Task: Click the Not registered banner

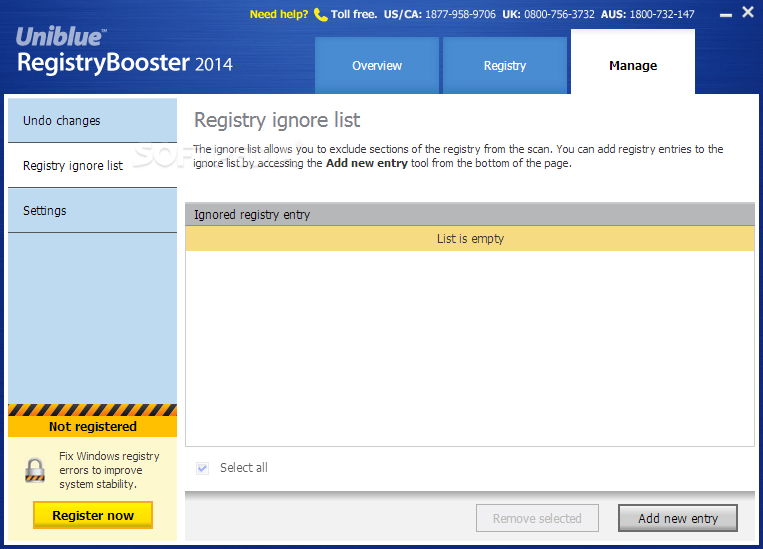Action: point(92,426)
